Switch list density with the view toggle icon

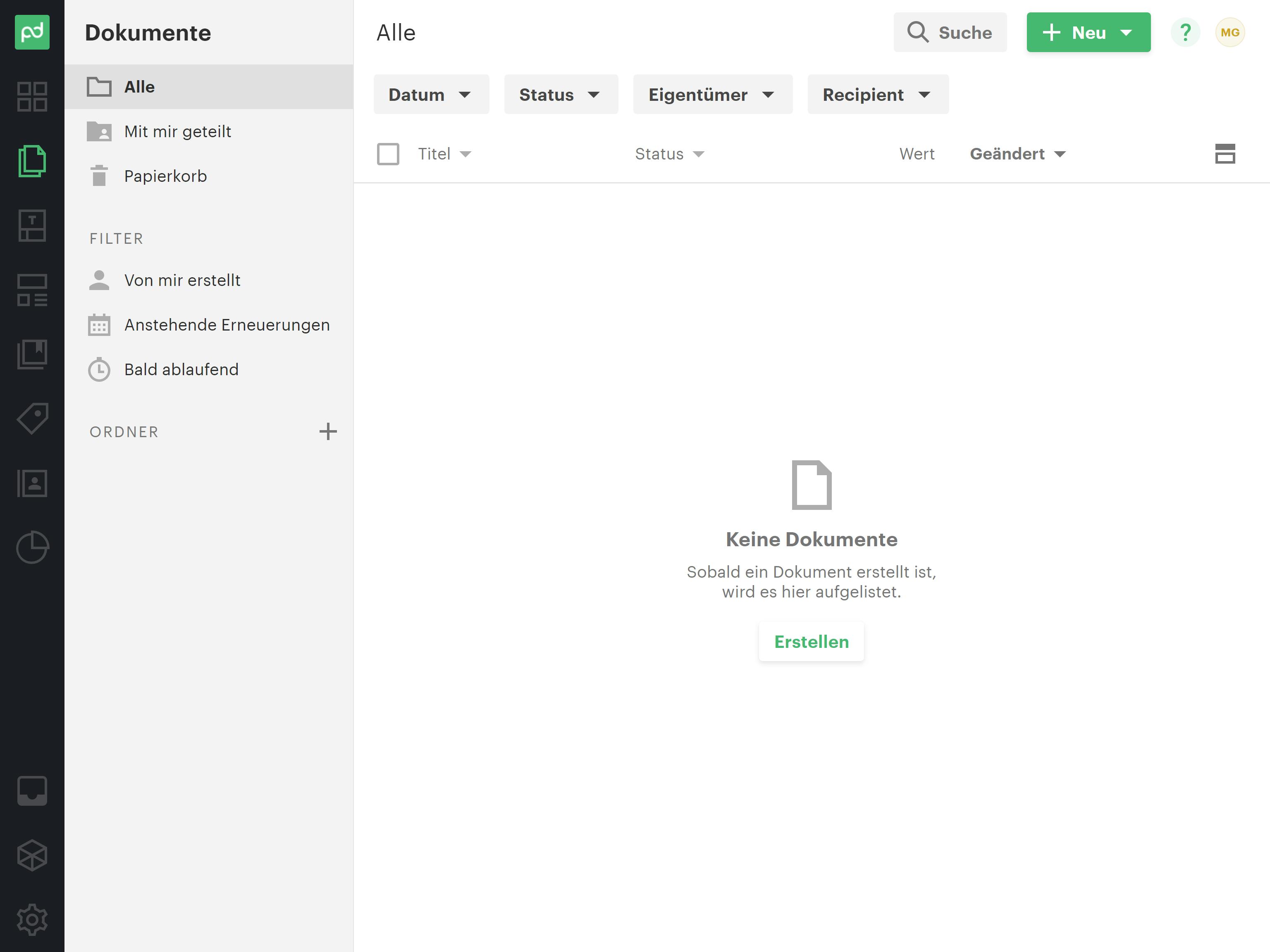1225,154
